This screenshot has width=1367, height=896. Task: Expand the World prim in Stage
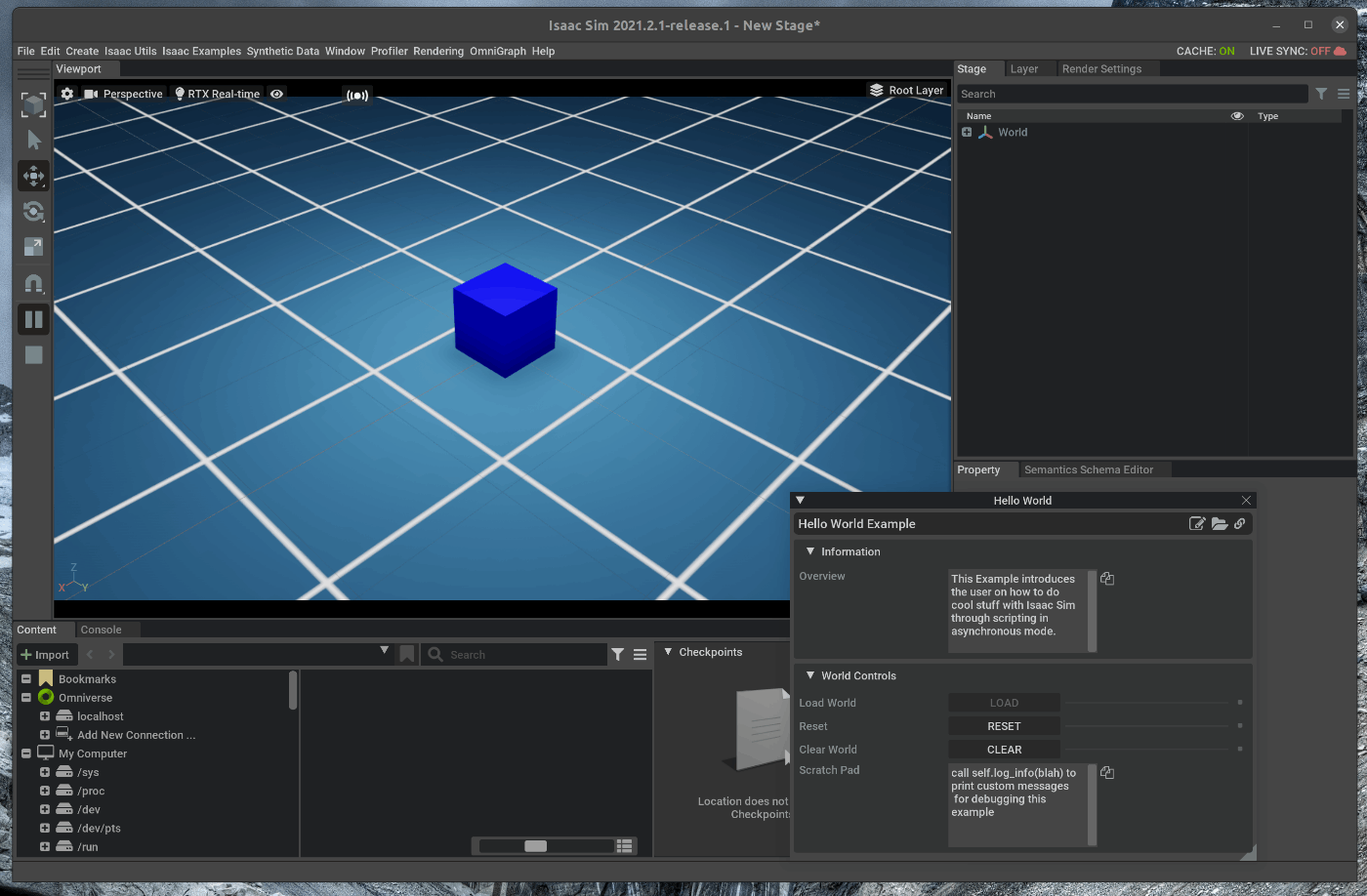pyautogui.click(x=967, y=133)
